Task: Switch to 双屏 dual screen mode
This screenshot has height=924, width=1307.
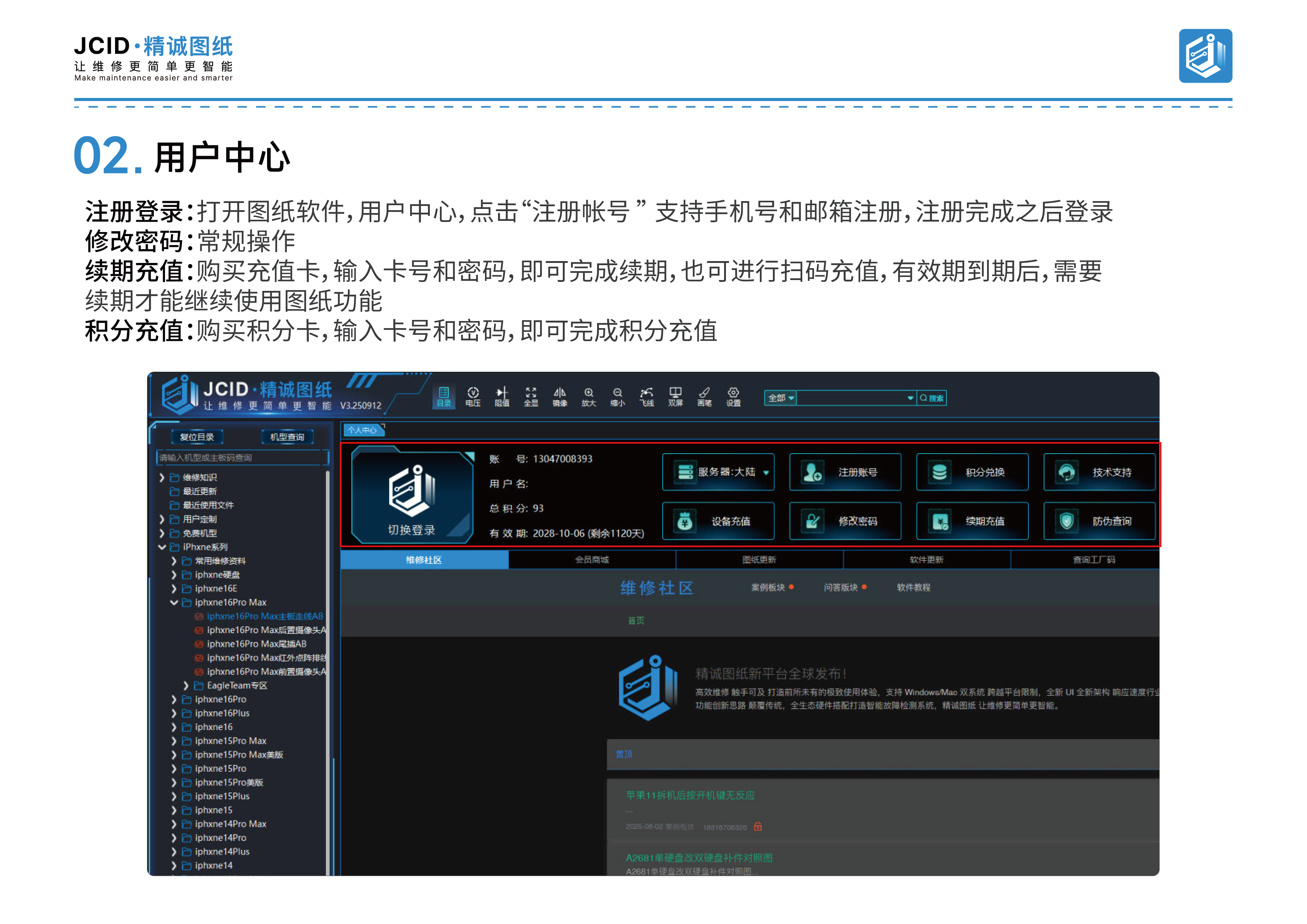Action: (x=675, y=397)
